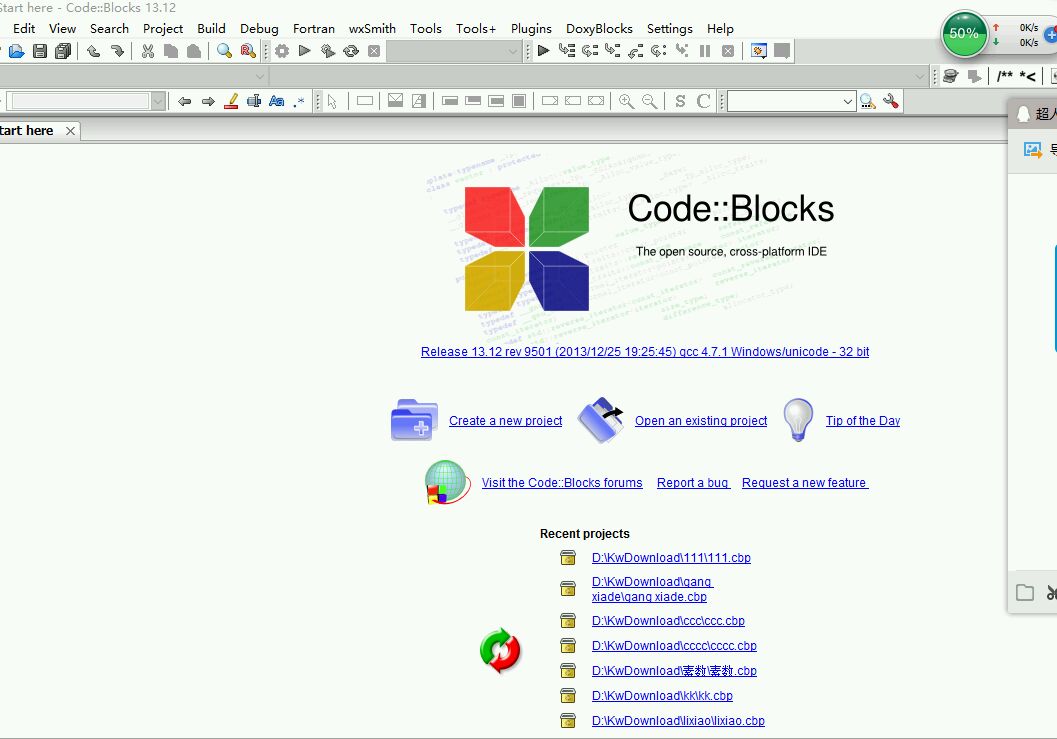Toggle the regular expression search option
This screenshot has width=1057, height=739.
point(299,101)
